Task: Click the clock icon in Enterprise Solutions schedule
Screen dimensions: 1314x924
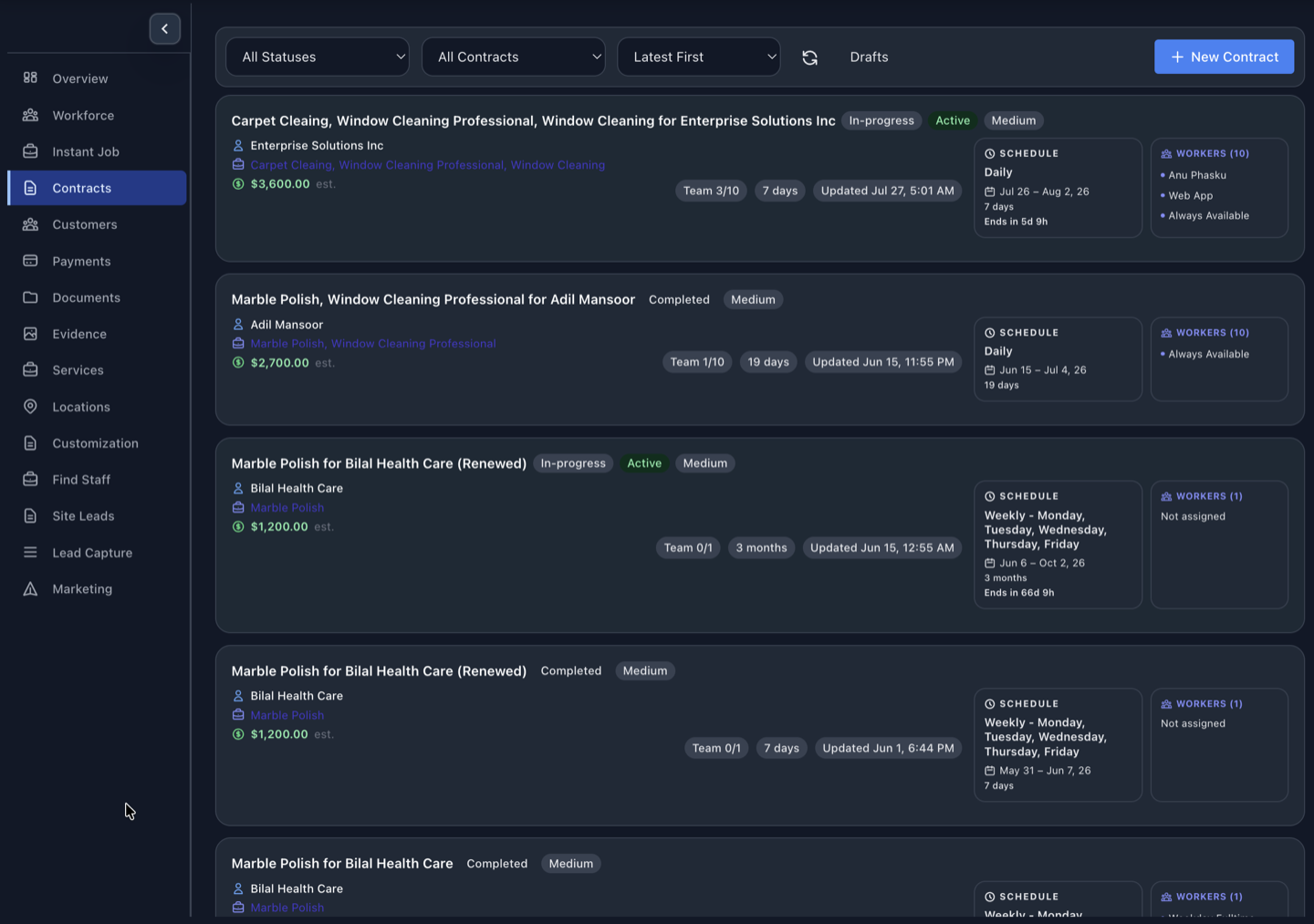Action: coord(989,154)
